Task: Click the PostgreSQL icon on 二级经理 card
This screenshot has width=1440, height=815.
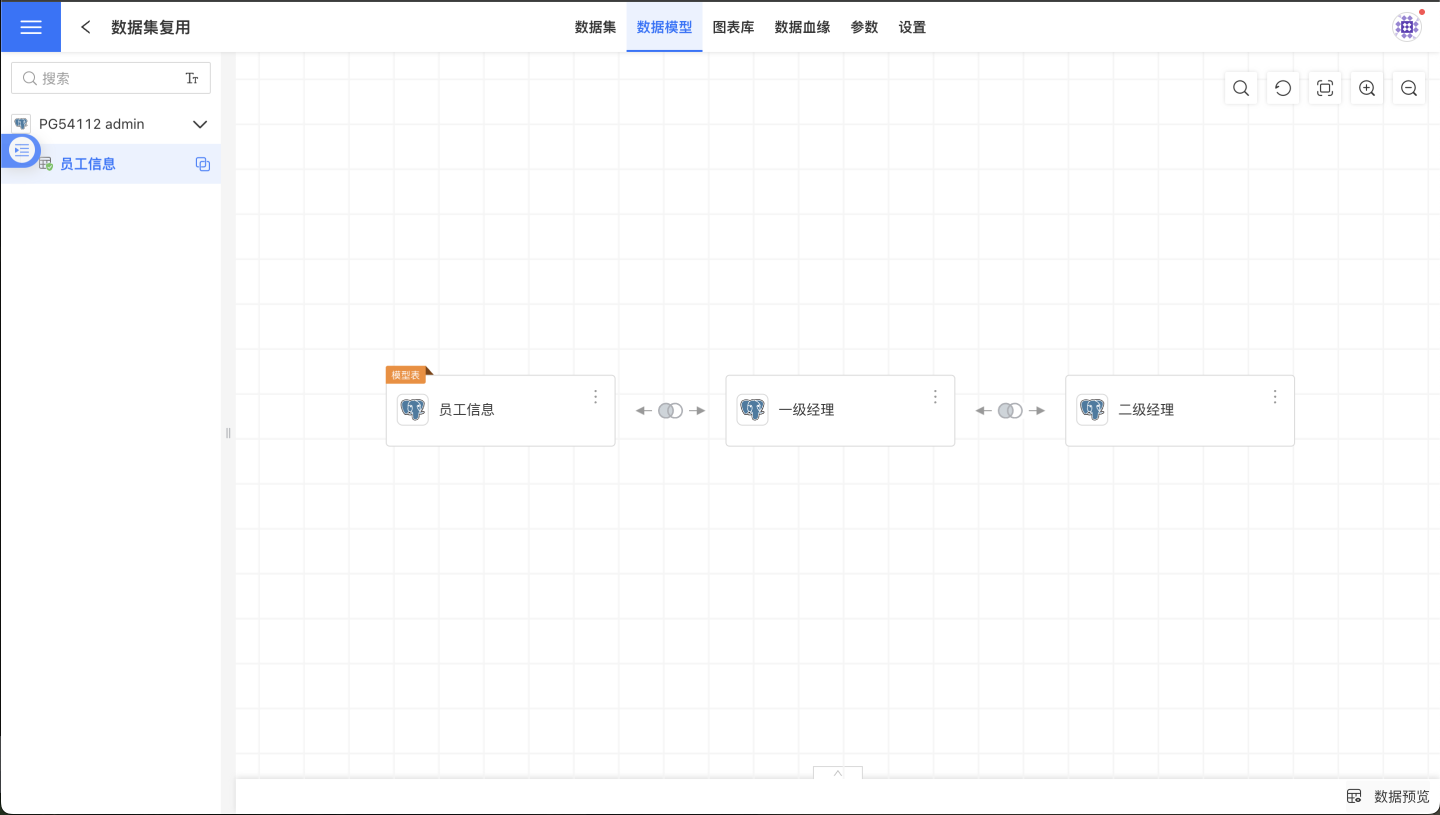Action: tap(1092, 410)
